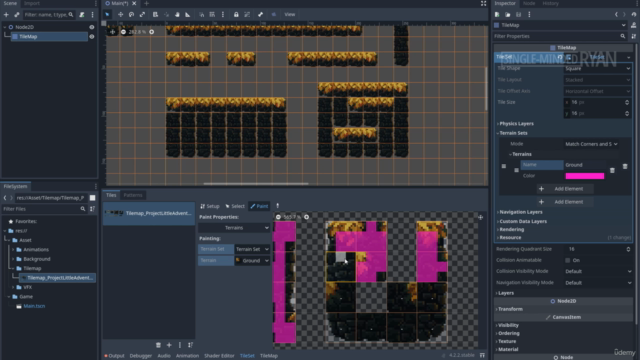
Task: Open the Debugger bottom panel
Action: click(141, 356)
